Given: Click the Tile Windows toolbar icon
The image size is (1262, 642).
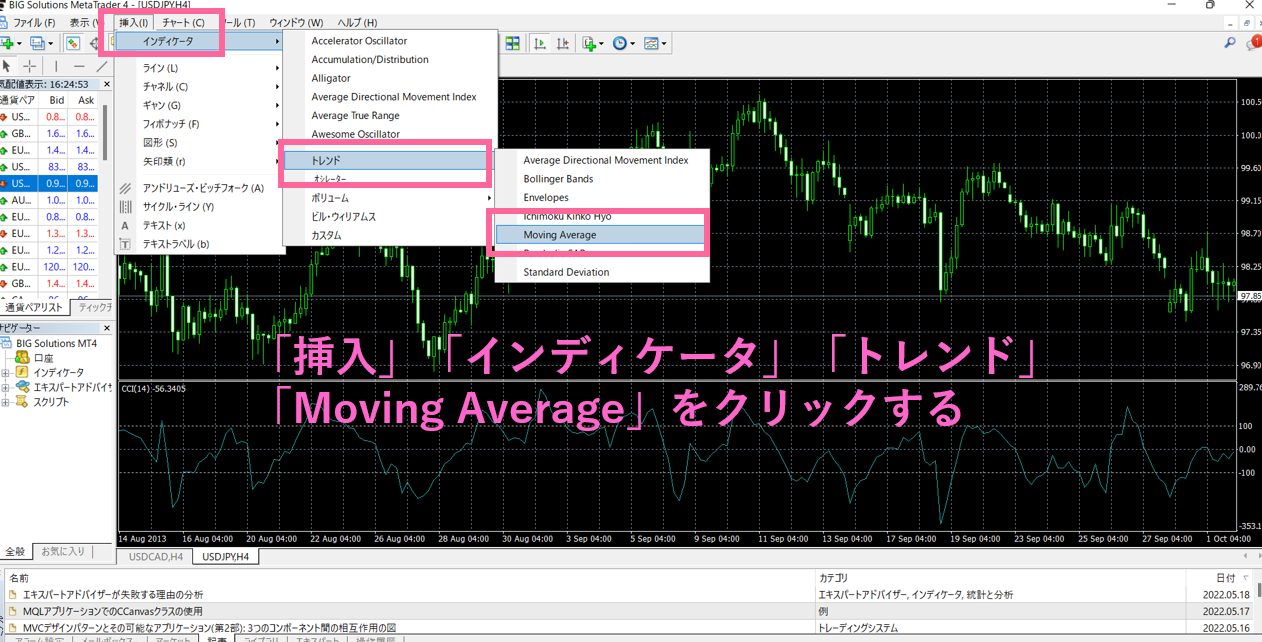Looking at the screenshot, I should pyautogui.click(x=512, y=43).
